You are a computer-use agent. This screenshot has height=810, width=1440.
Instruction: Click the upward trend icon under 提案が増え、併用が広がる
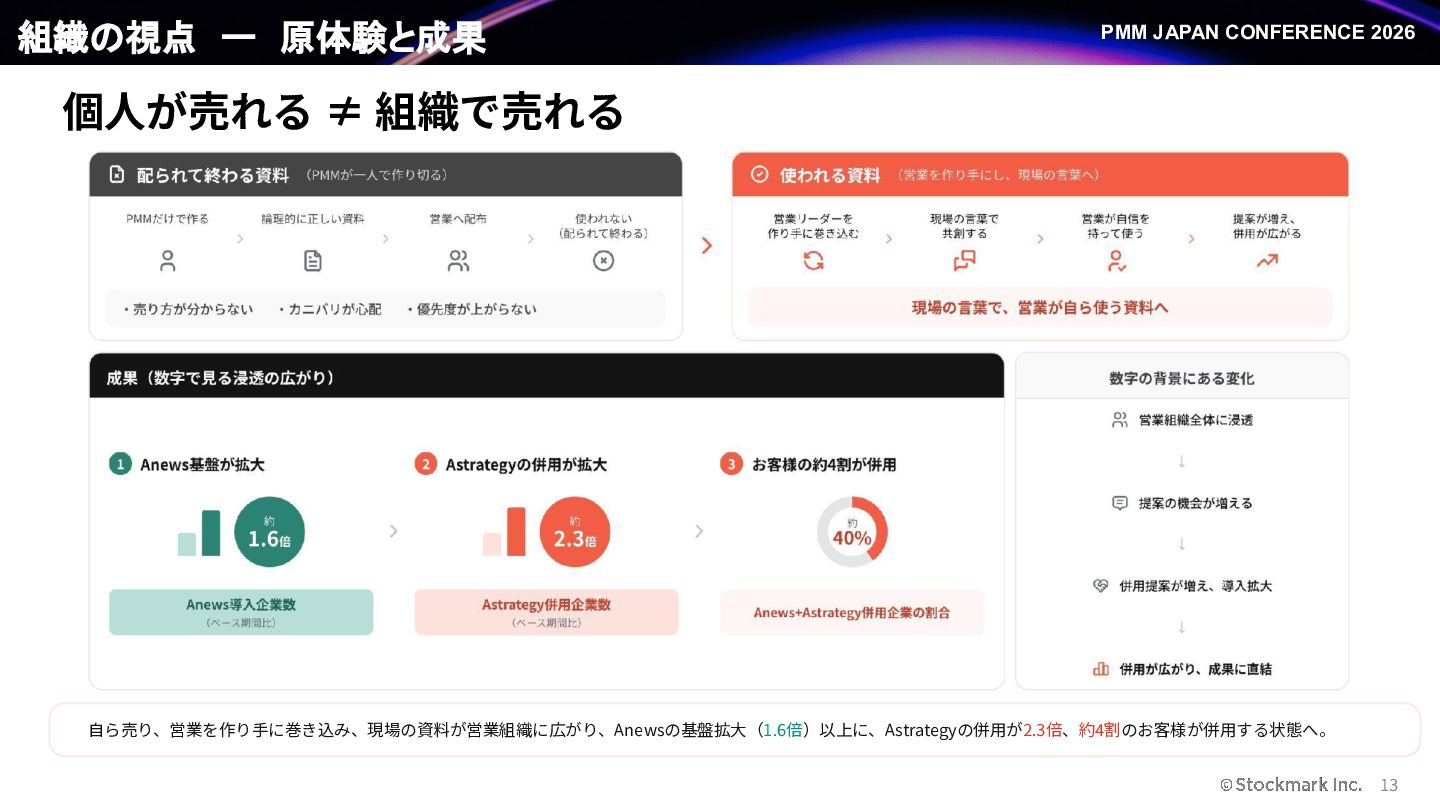pyautogui.click(x=1267, y=261)
